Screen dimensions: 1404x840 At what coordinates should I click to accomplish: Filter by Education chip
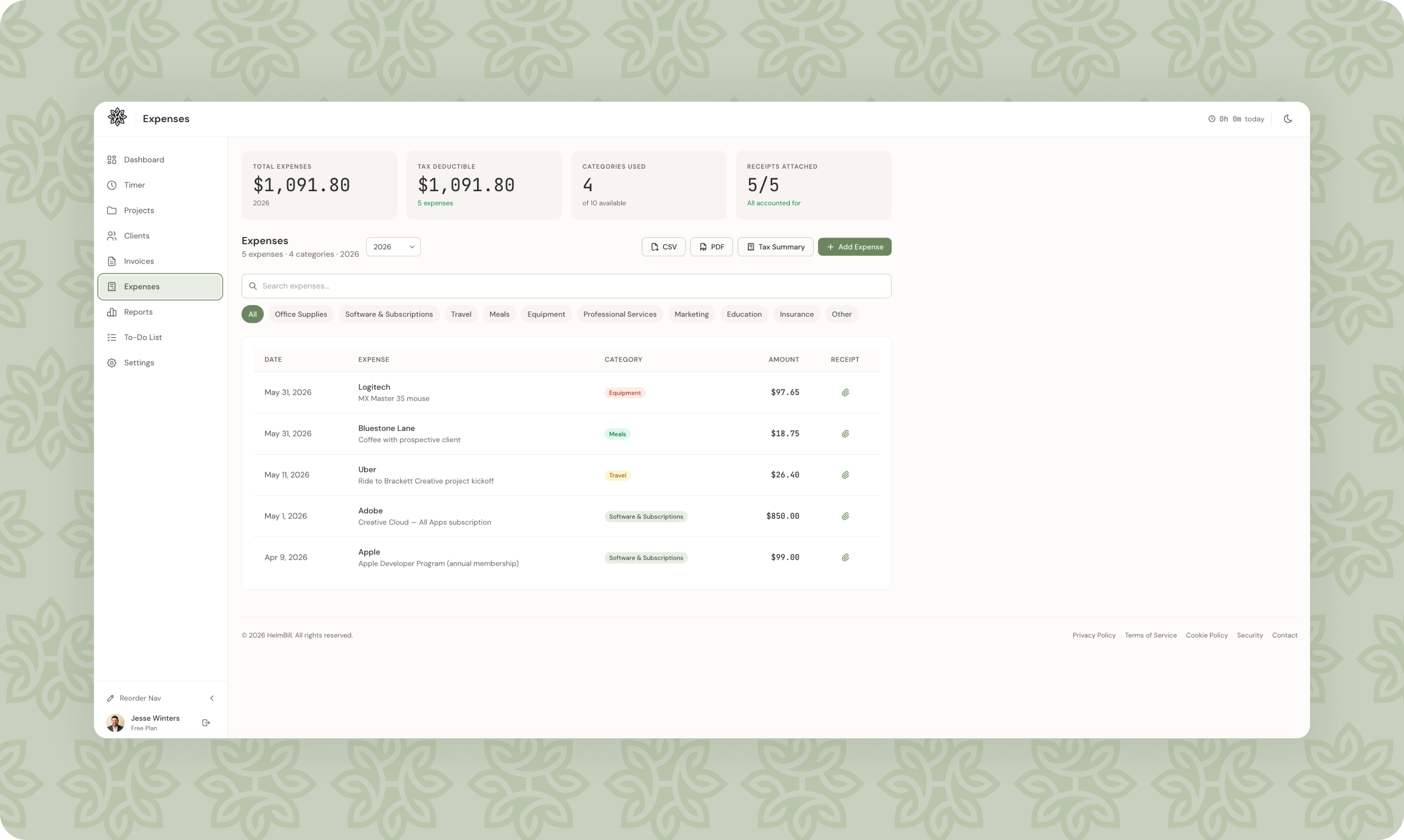[x=745, y=314]
